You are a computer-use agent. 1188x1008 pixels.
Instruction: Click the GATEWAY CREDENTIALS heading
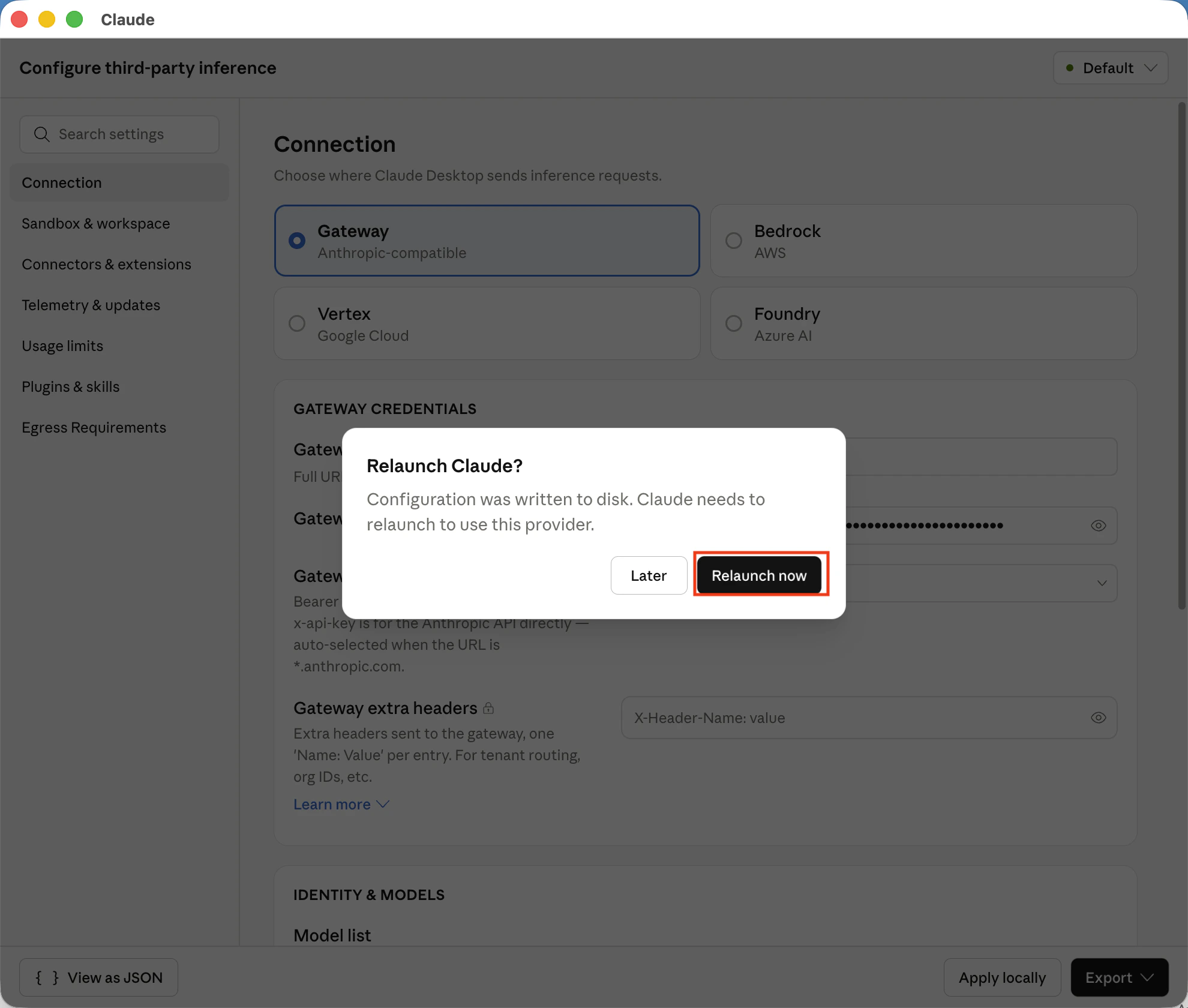point(385,409)
